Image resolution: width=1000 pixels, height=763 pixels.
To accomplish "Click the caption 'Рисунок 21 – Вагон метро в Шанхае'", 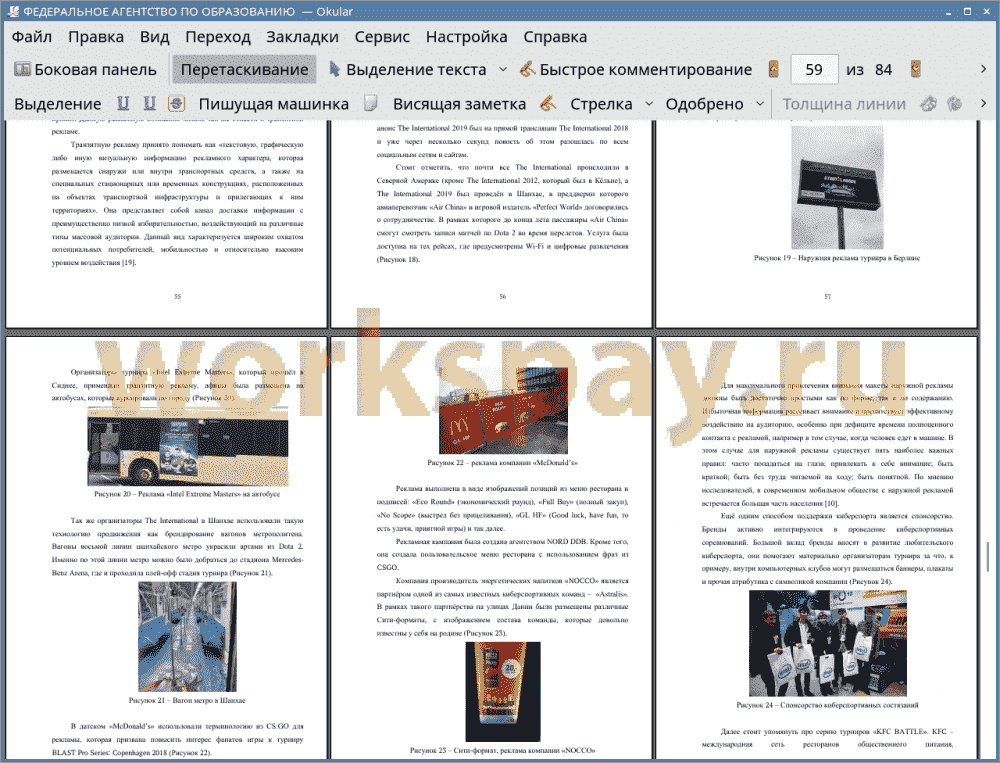I will point(187,700).
